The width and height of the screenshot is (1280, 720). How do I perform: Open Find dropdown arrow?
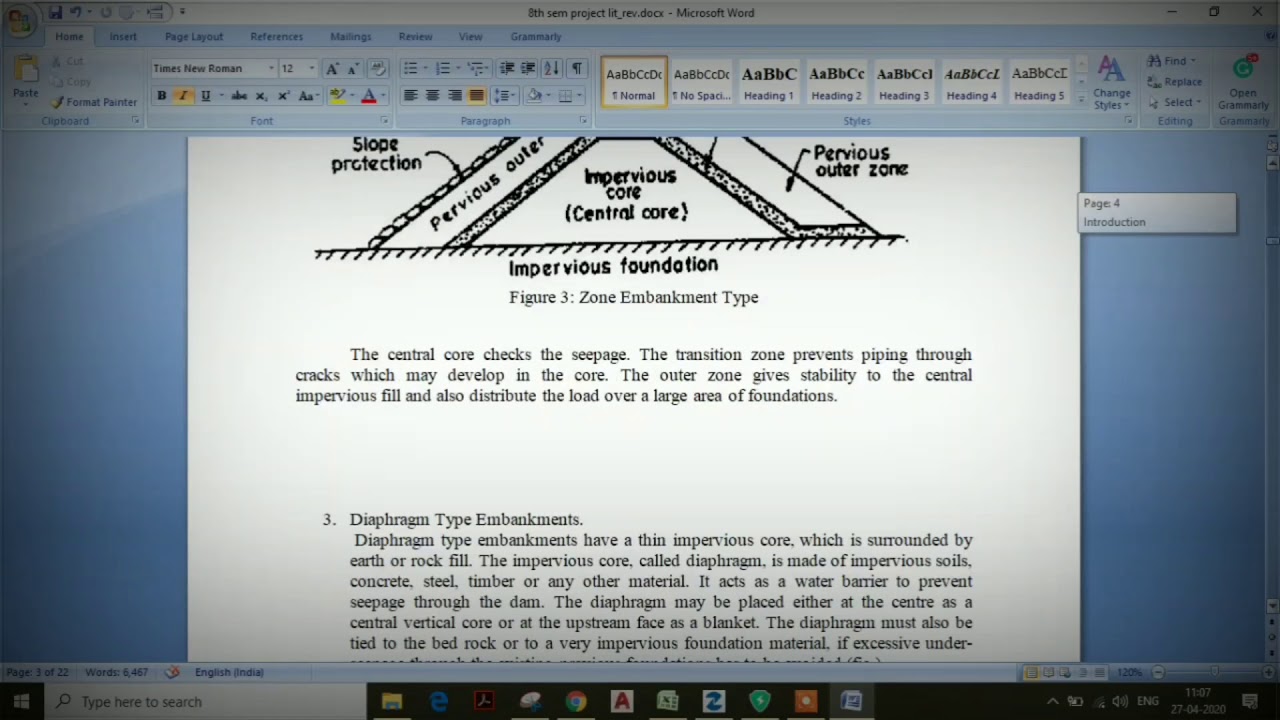1193,61
